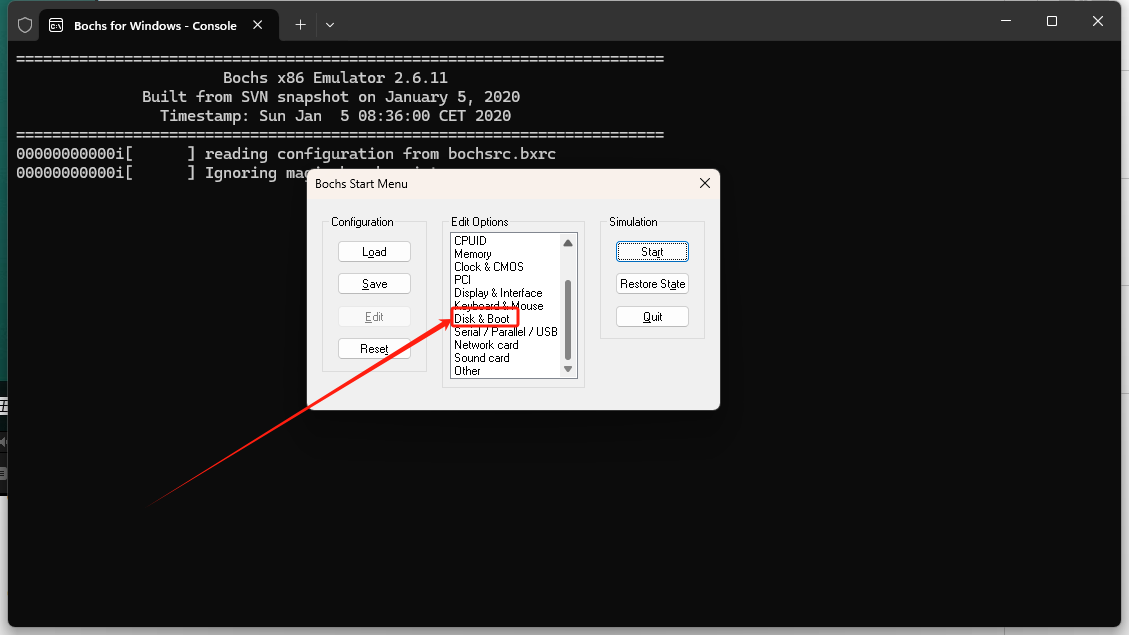Select Sound card option
The width and height of the screenshot is (1129, 635).
click(x=482, y=358)
